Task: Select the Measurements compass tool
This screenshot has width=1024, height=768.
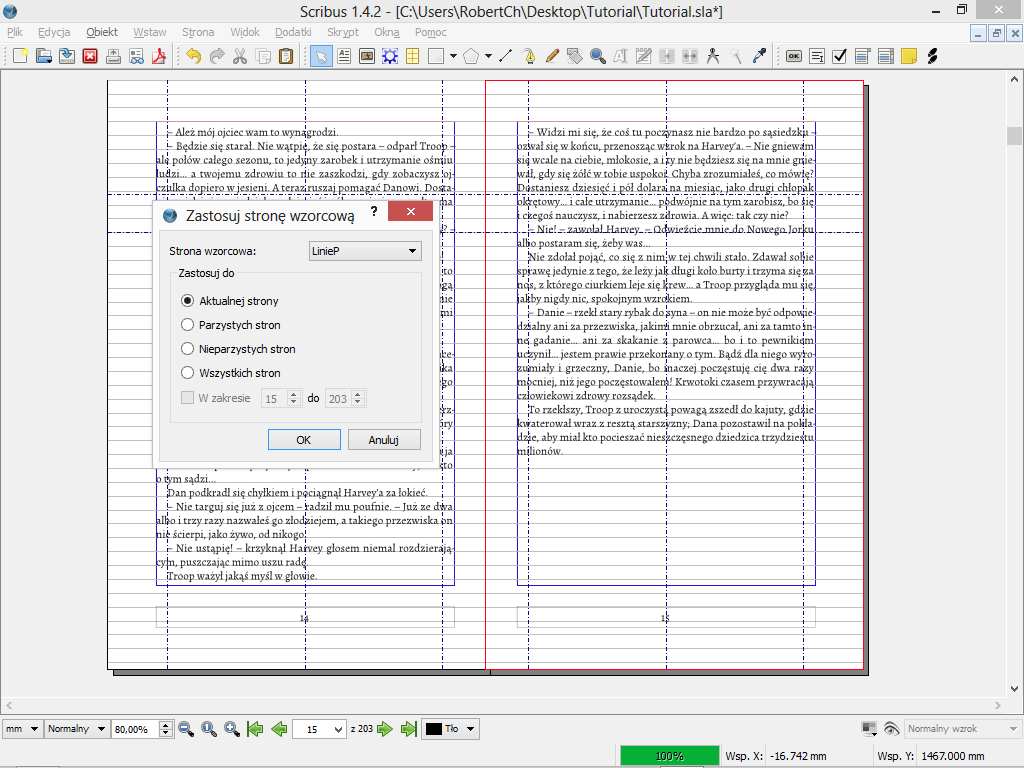Action: click(x=713, y=56)
